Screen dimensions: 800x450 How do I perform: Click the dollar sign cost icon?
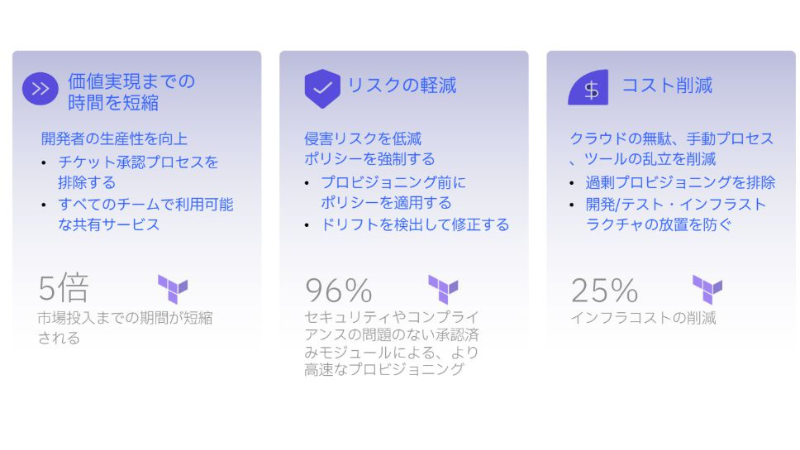590,88
